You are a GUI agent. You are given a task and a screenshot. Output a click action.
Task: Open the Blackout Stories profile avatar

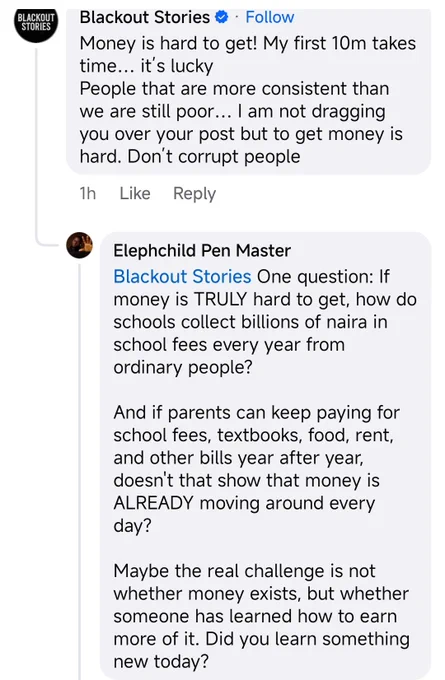point(36,24)
